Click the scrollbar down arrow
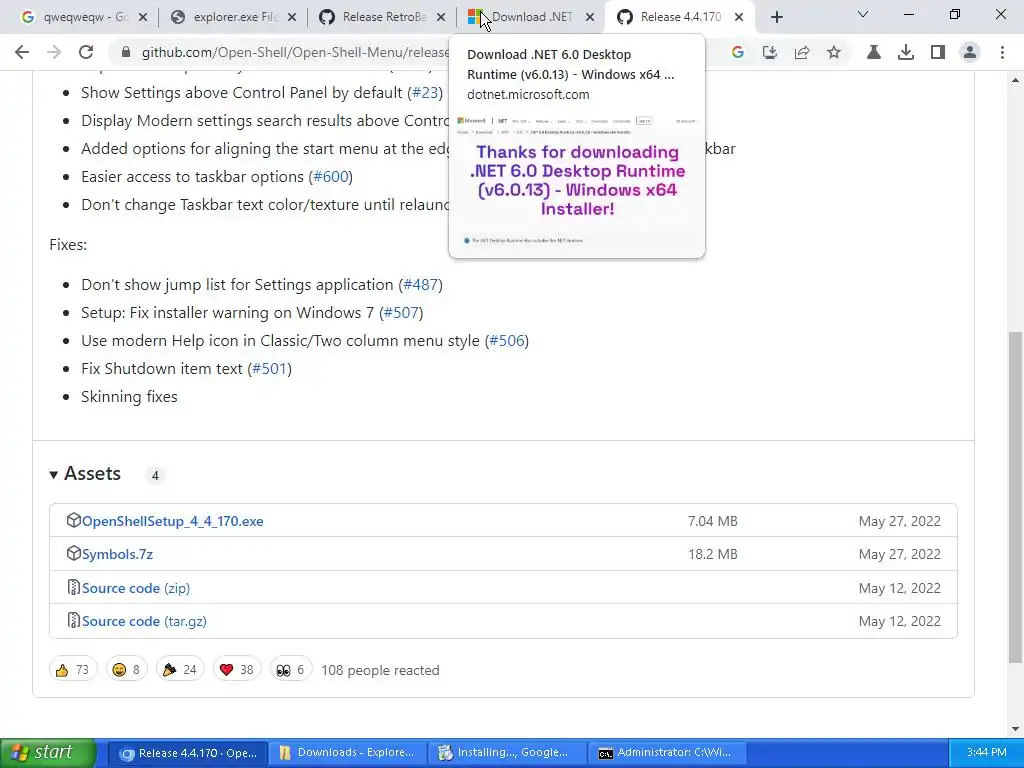Image resolution: width=1024 pixels, height=768 pixels. 1015,729
